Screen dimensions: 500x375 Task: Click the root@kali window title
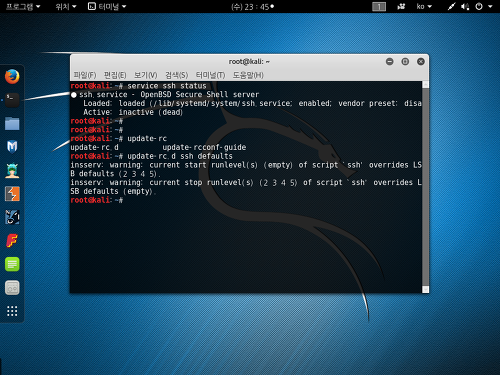click(x=249, y=62)
